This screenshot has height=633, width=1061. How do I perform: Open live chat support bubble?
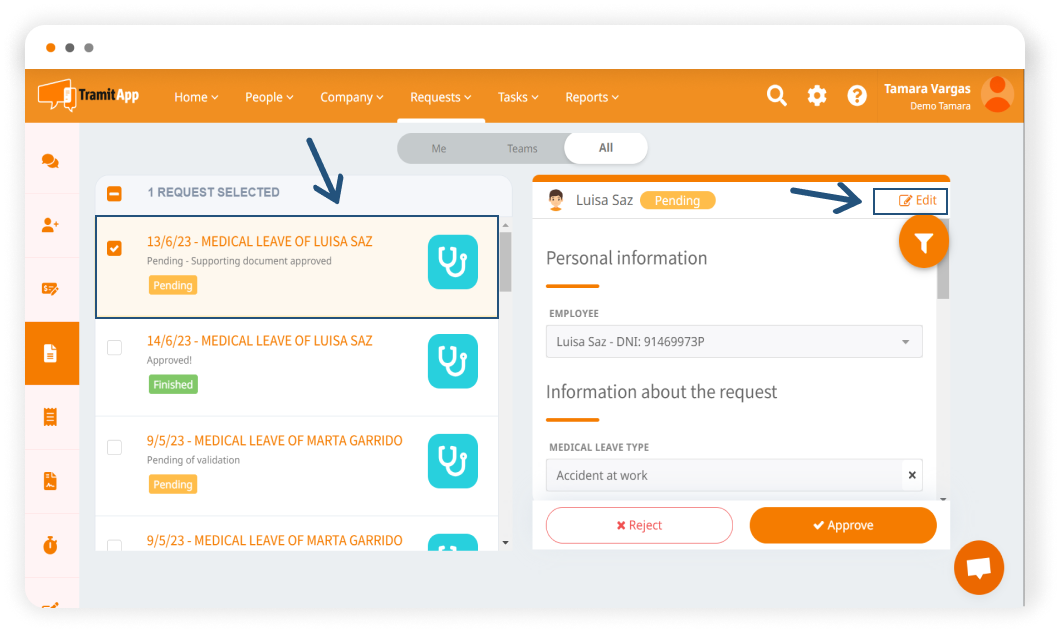coord(979,568)
